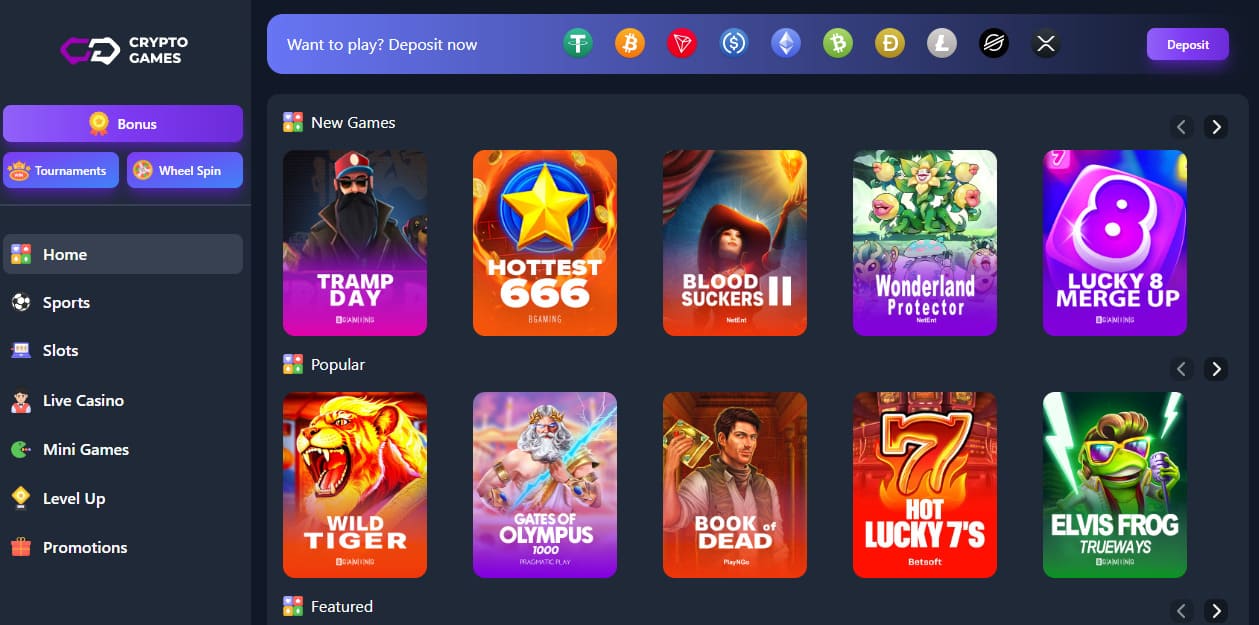Select the USD Coin icon
Viewport: 1259px width, 625px height.
click(x=733, y=43)
